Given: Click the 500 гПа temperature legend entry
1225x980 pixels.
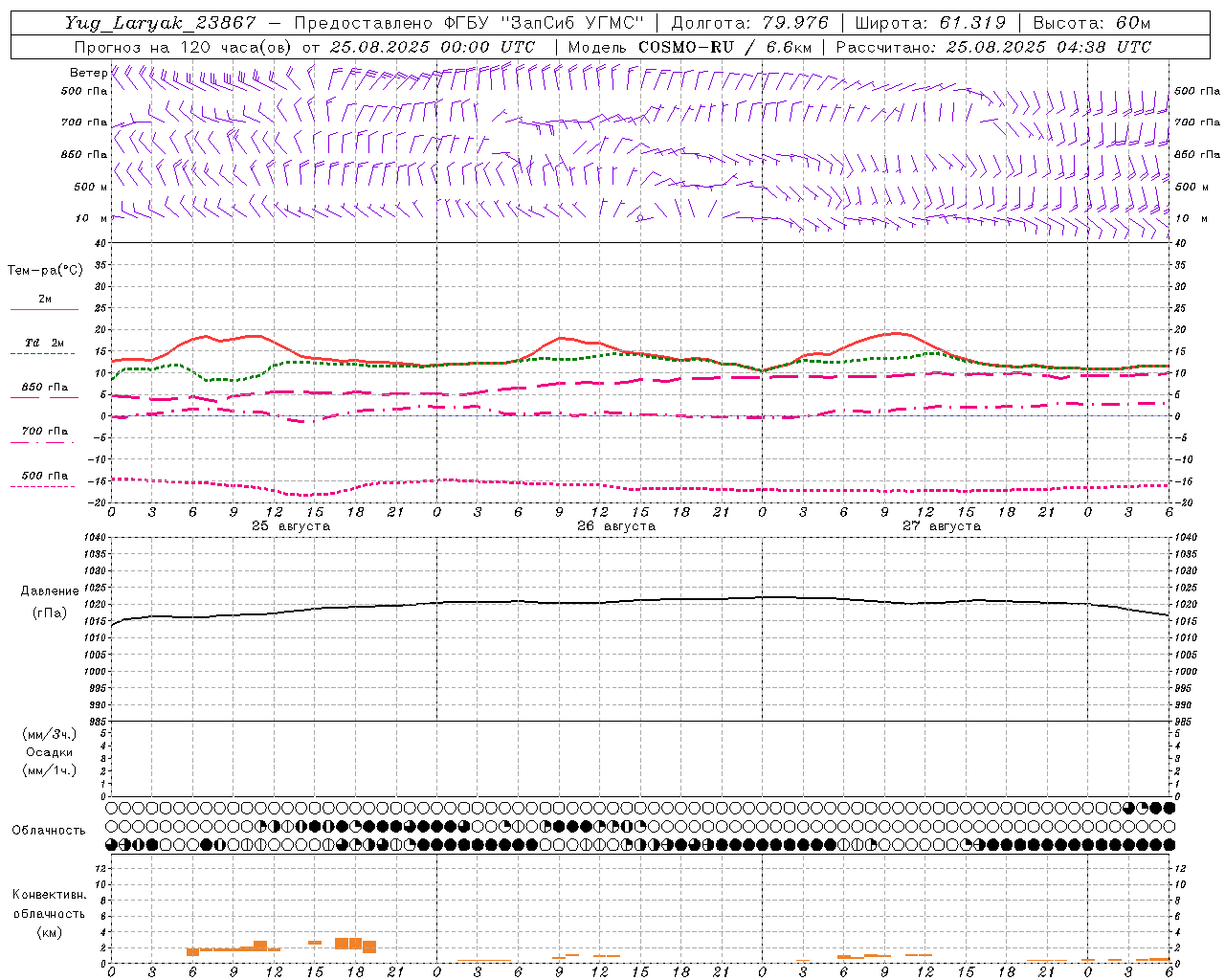Looking at the screenshot, I should point(45,476).
